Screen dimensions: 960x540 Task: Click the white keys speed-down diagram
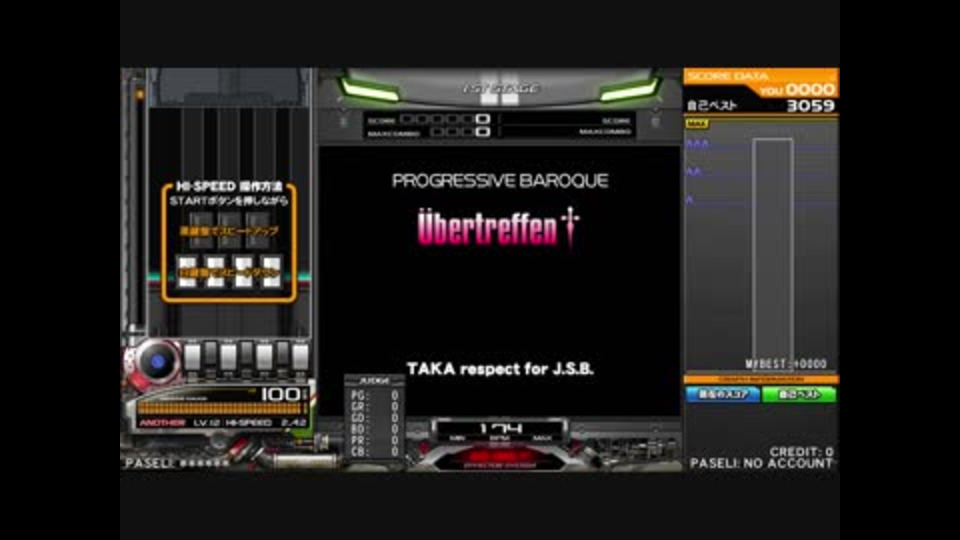[x=229, y=271]
